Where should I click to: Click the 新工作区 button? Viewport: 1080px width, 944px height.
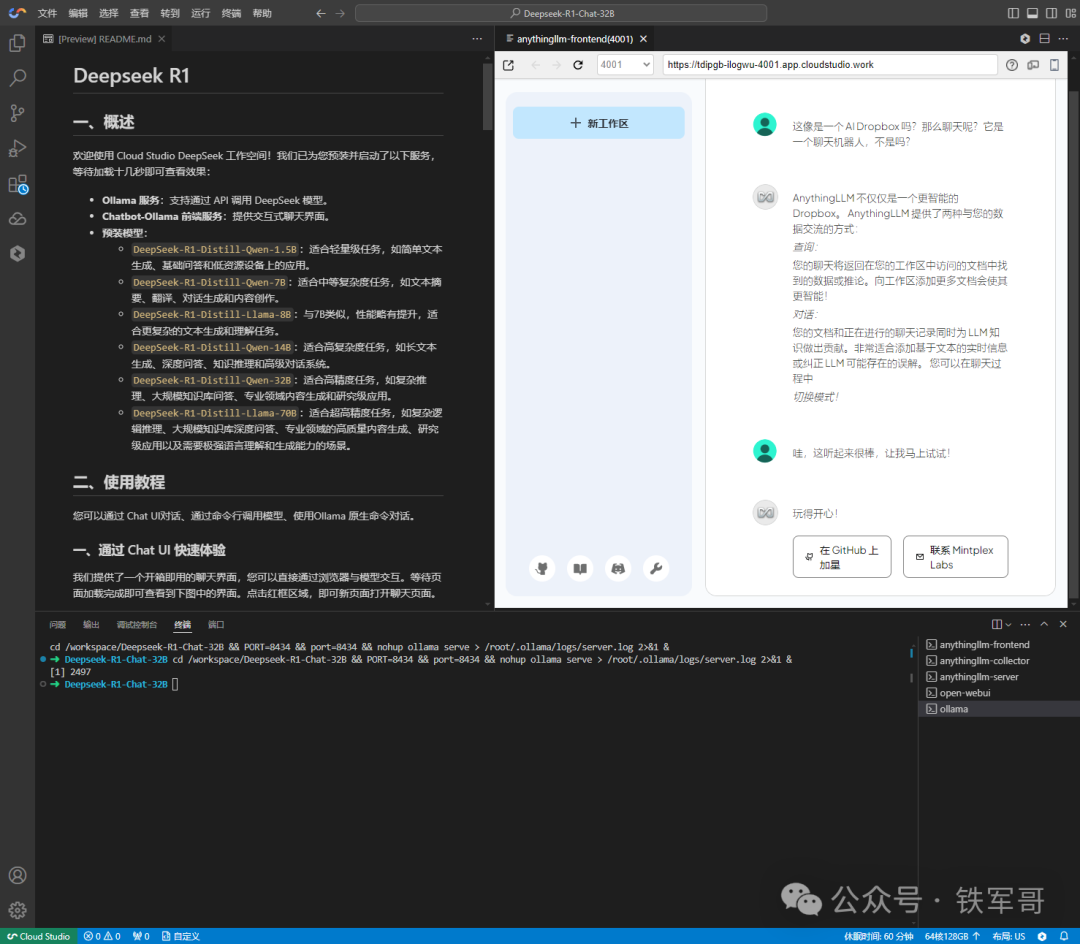(x=599, y=123)
